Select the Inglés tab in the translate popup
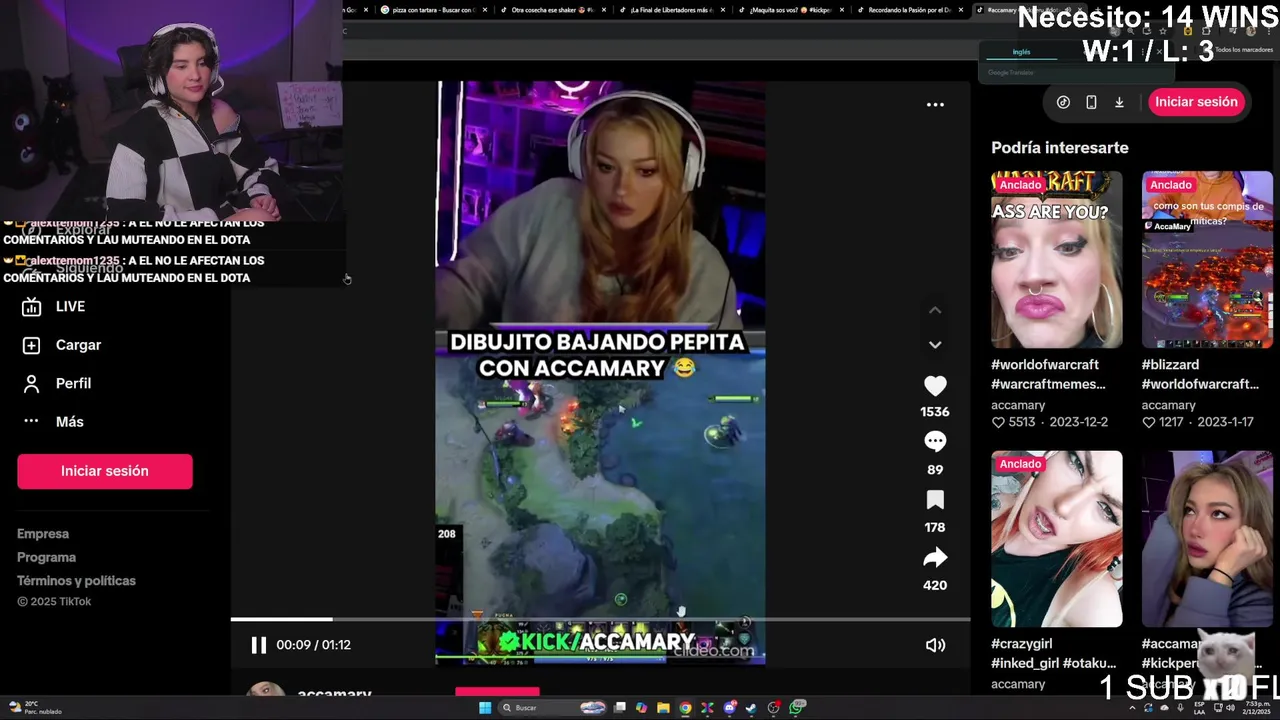Screen dimensions: 1280x720 pos(1021,52)
